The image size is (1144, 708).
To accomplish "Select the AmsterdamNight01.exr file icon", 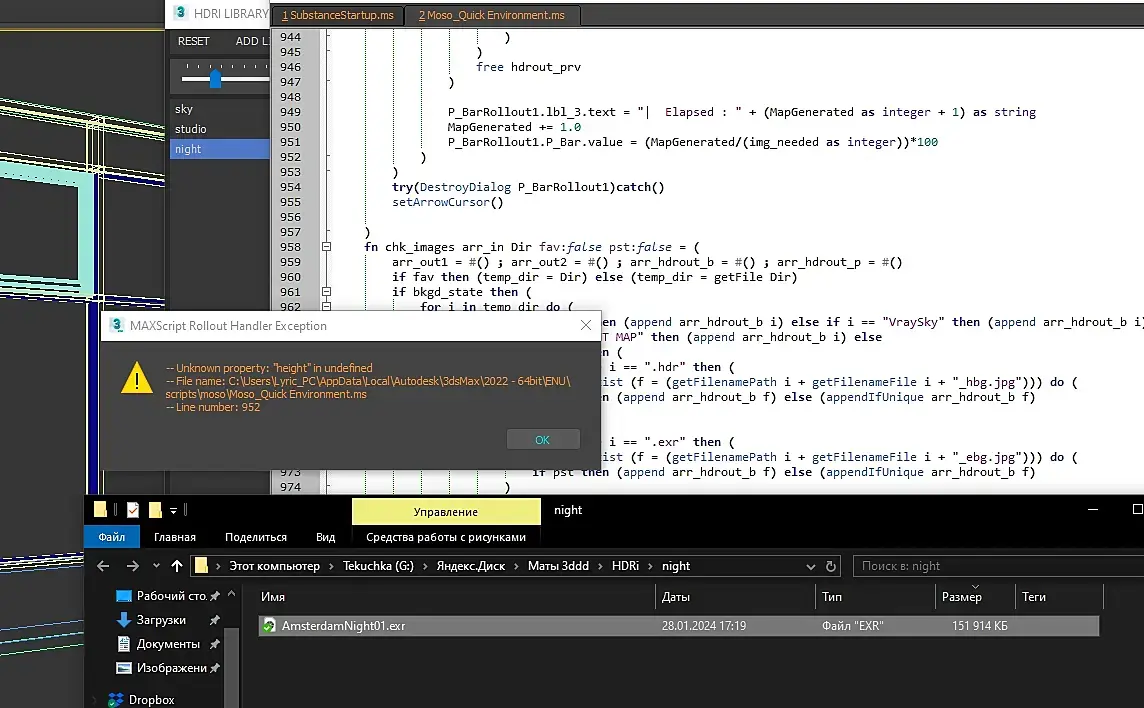I will (x=269, y=626).
